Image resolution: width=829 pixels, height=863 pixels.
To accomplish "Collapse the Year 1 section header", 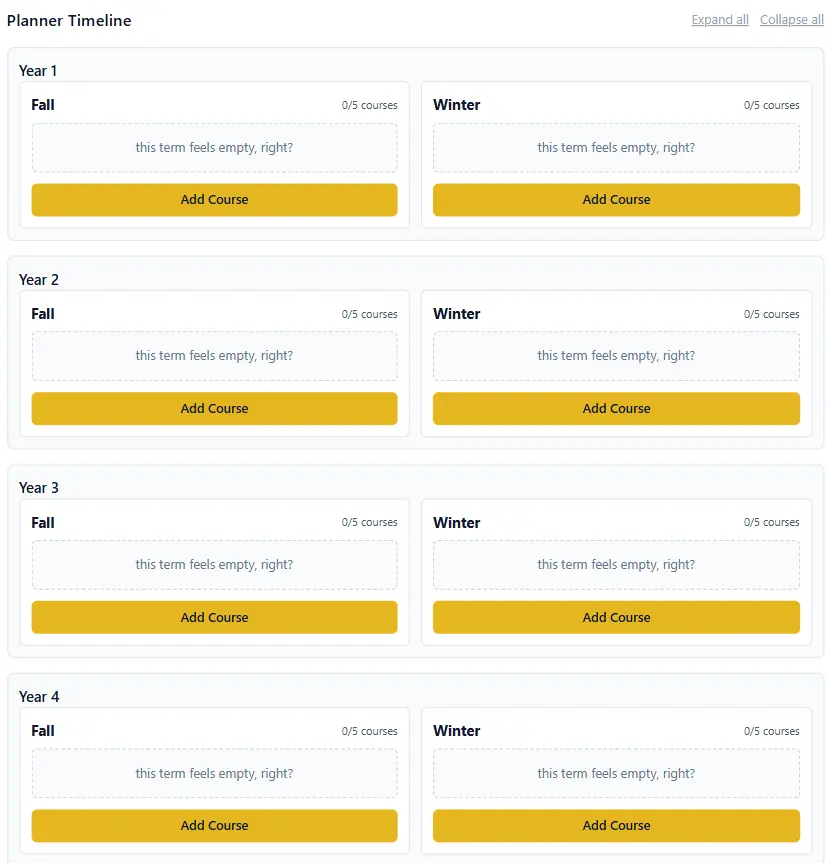I will point(39,71).
